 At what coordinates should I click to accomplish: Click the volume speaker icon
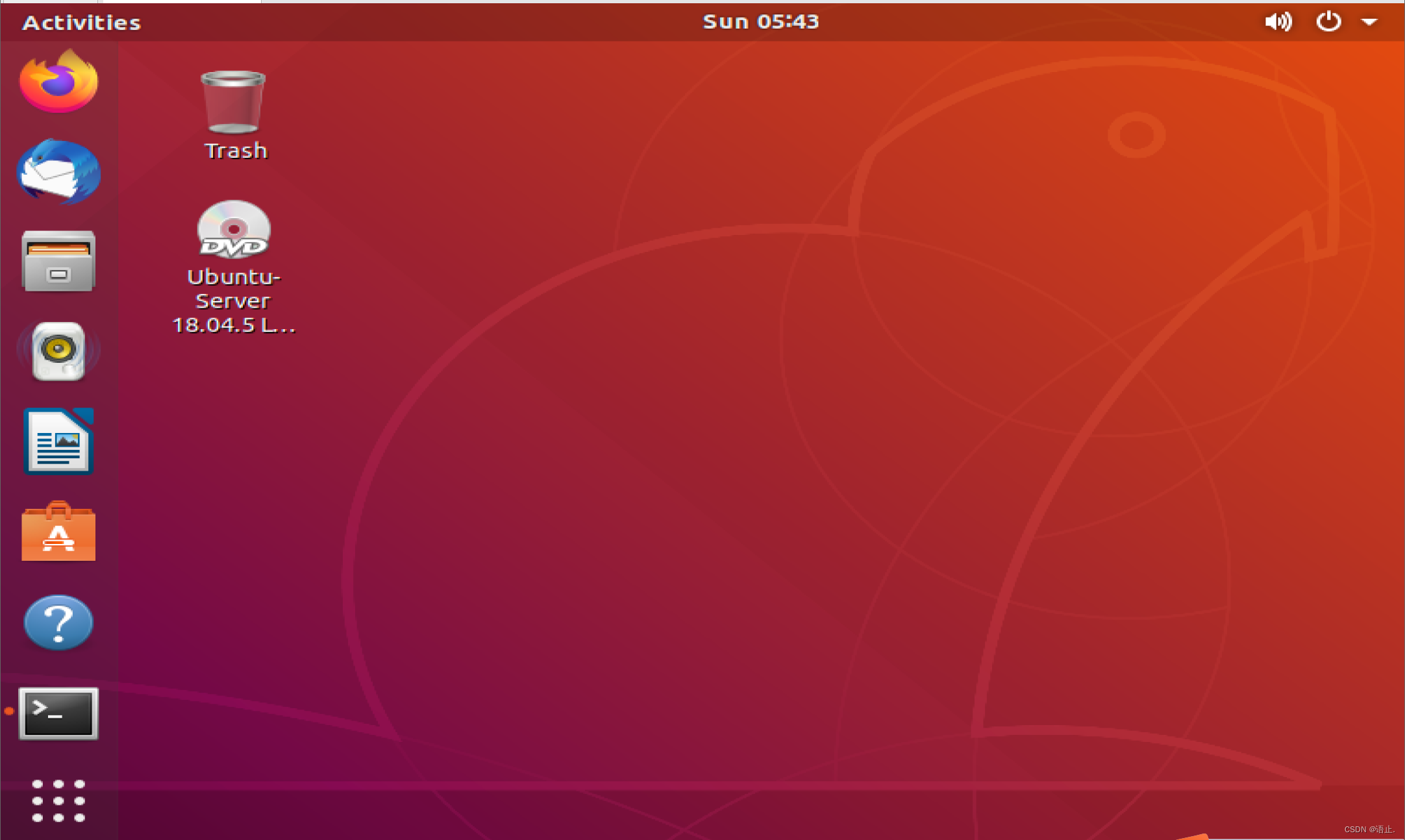[x=1278, y=21]
